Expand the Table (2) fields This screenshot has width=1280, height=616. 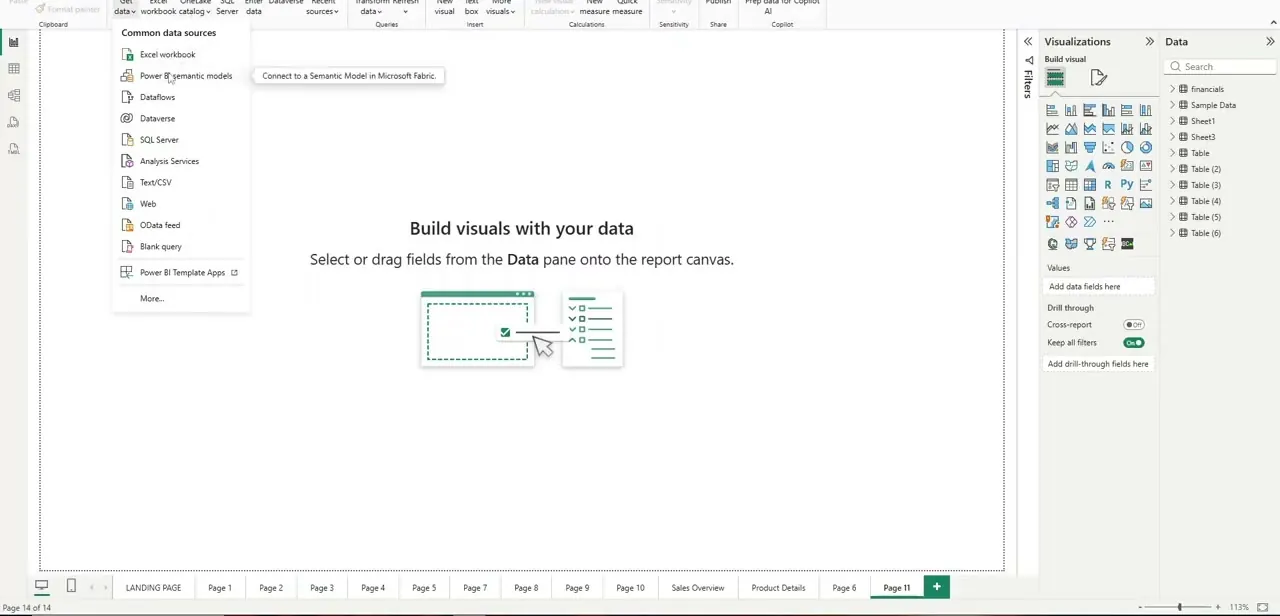pyautogui.click(x=1173, y=169)
